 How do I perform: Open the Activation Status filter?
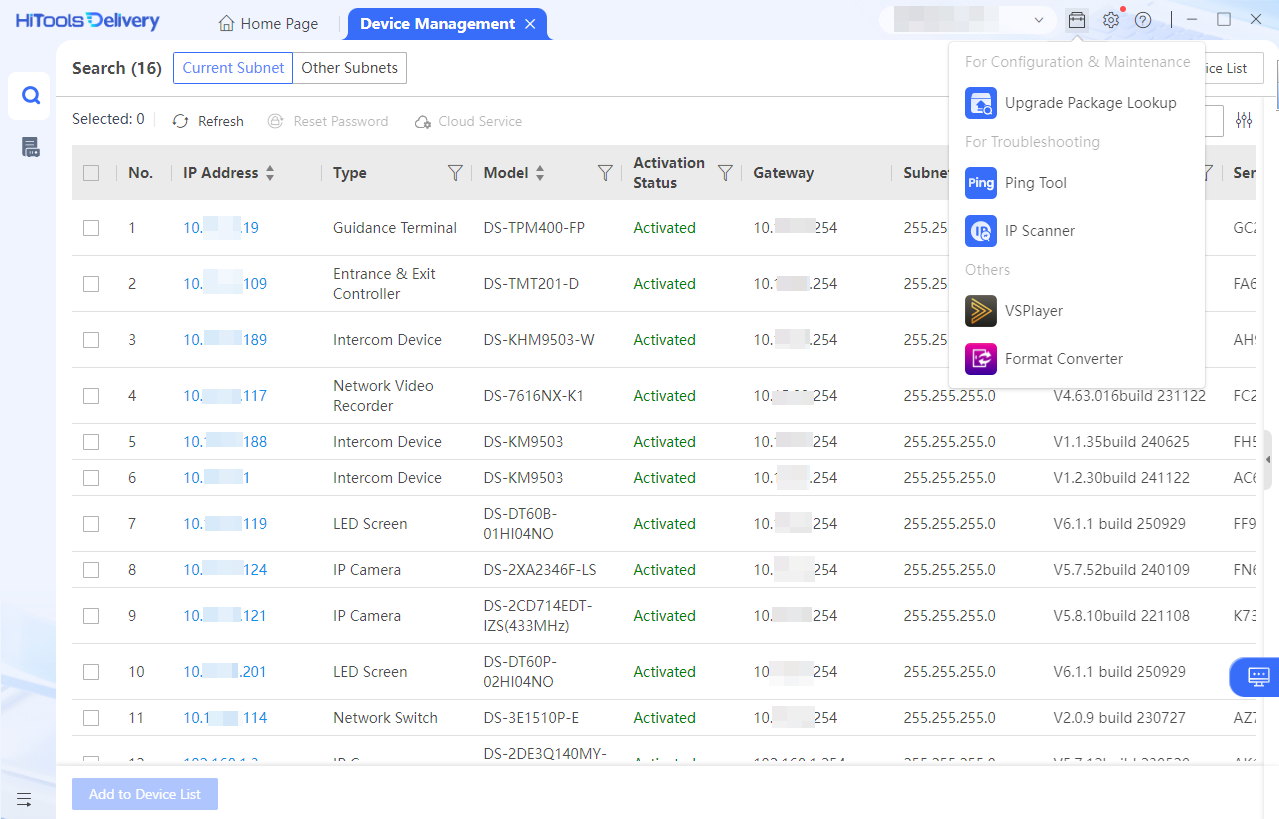coord(725,173)
